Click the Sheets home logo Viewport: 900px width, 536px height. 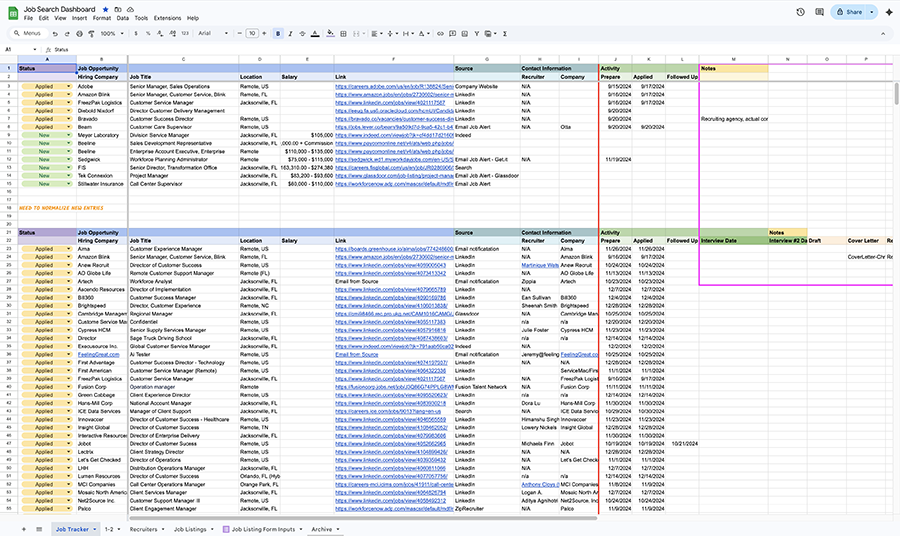click(x=13, y=13)
